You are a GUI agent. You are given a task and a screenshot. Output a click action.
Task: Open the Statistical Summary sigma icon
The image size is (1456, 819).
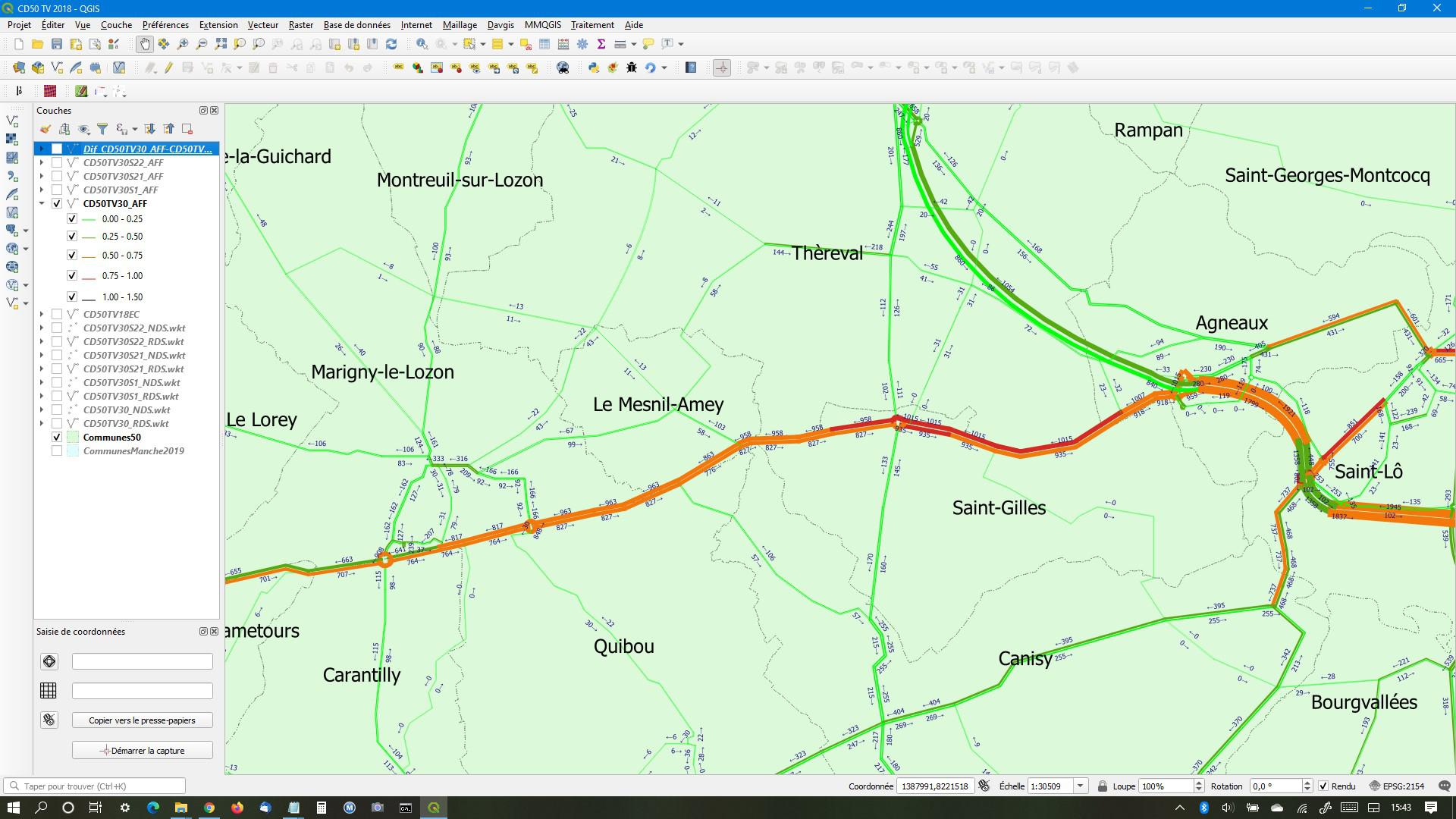pyautogui.click(x=601, y=44)
